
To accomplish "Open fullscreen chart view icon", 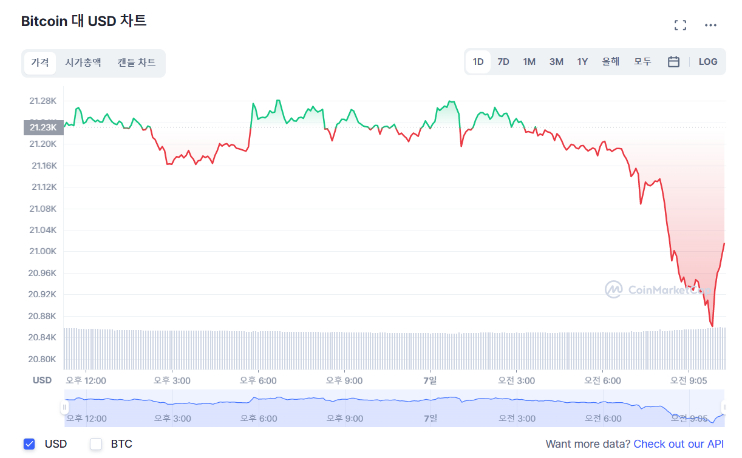I will click(681, 25).
